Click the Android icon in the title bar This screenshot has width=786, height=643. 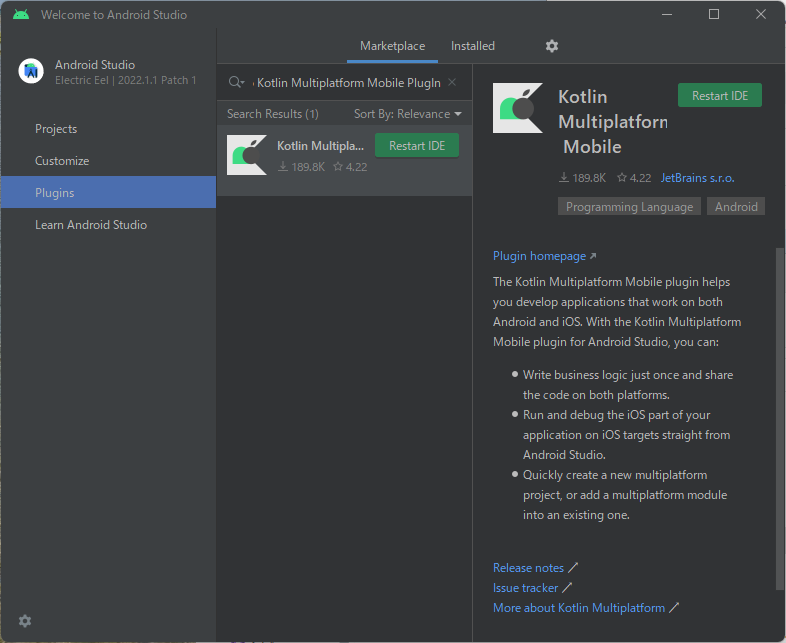click(x=21, y=15)
